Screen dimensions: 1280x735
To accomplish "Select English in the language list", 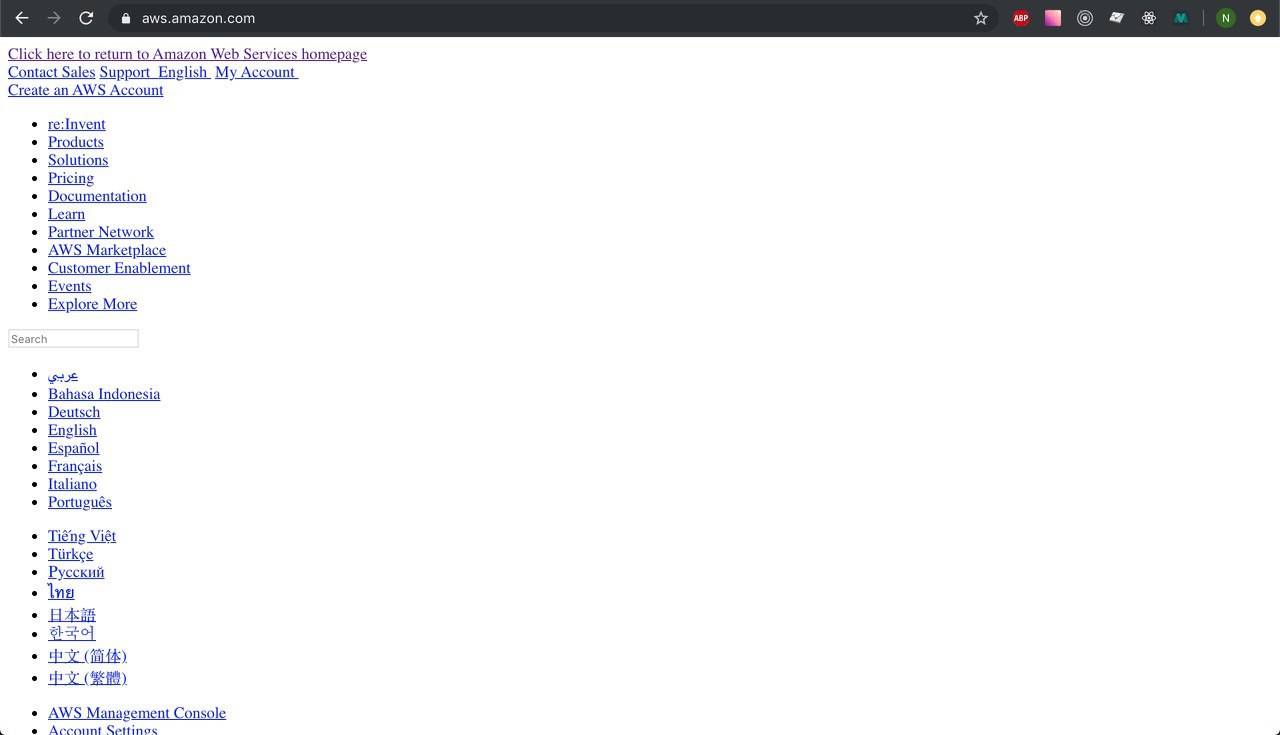I will coord(72,430).
